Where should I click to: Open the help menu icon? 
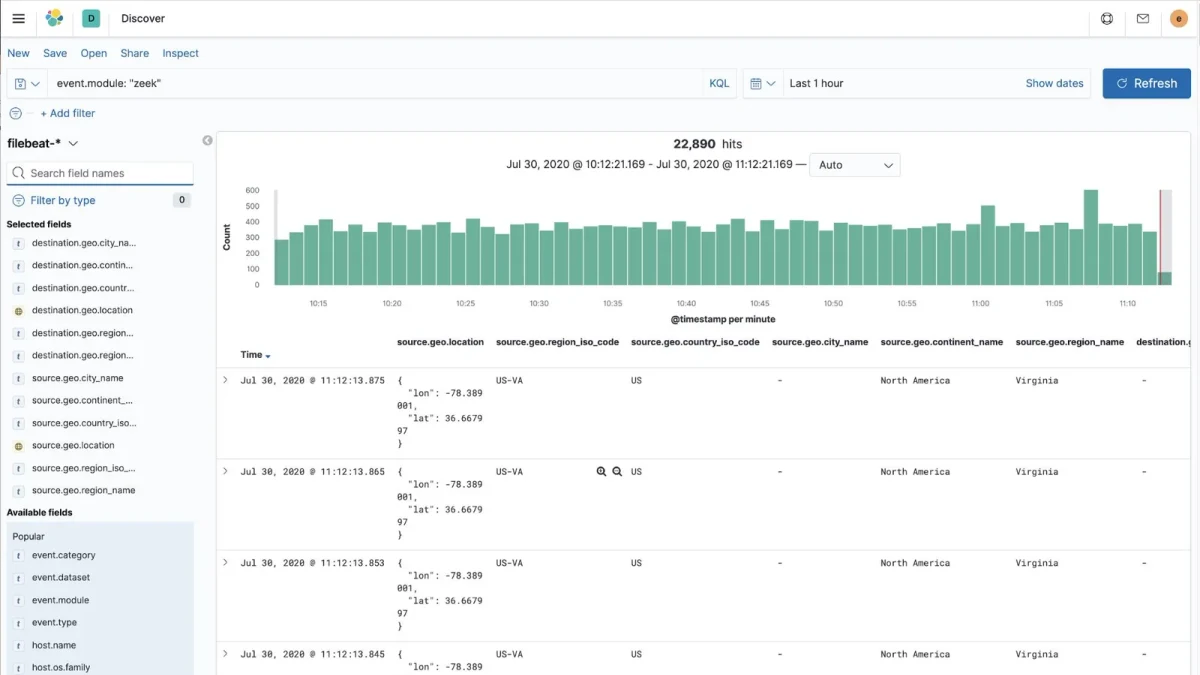click(x=1107, y=18)
